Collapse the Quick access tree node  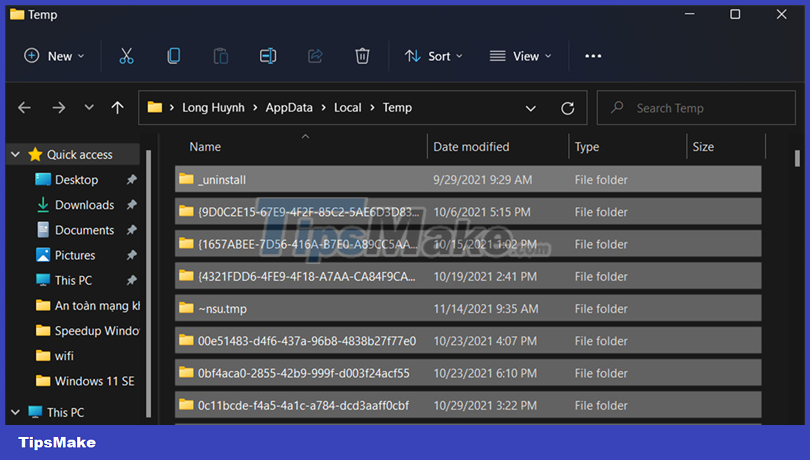[15, 154]
